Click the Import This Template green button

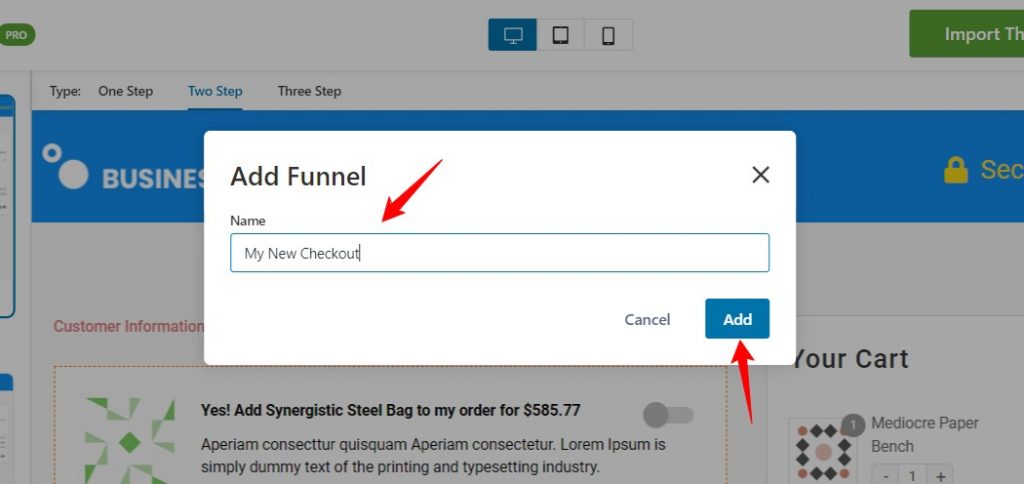[967, 34]
